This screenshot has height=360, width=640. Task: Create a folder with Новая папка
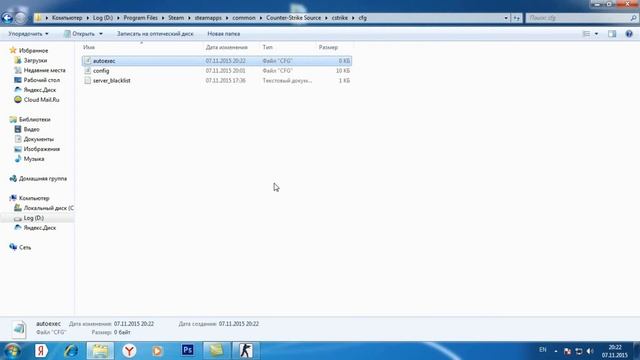pos(223,34)
